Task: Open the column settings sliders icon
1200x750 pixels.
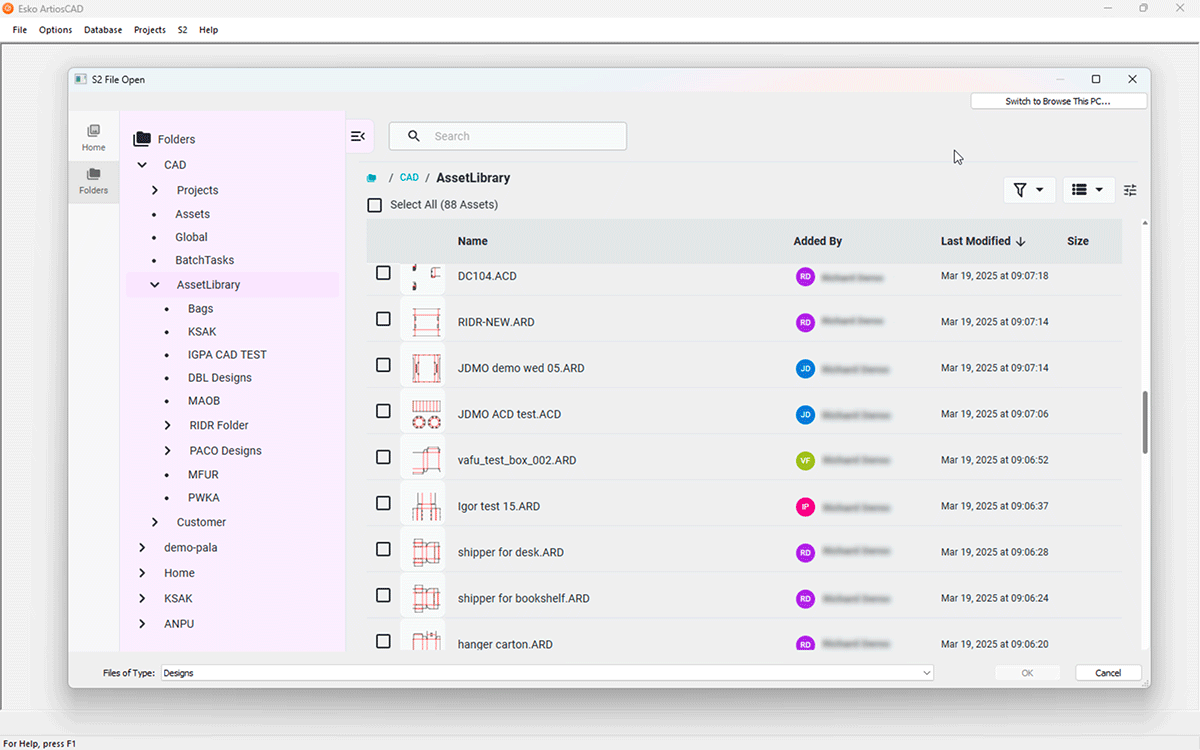Action: 1130,190
